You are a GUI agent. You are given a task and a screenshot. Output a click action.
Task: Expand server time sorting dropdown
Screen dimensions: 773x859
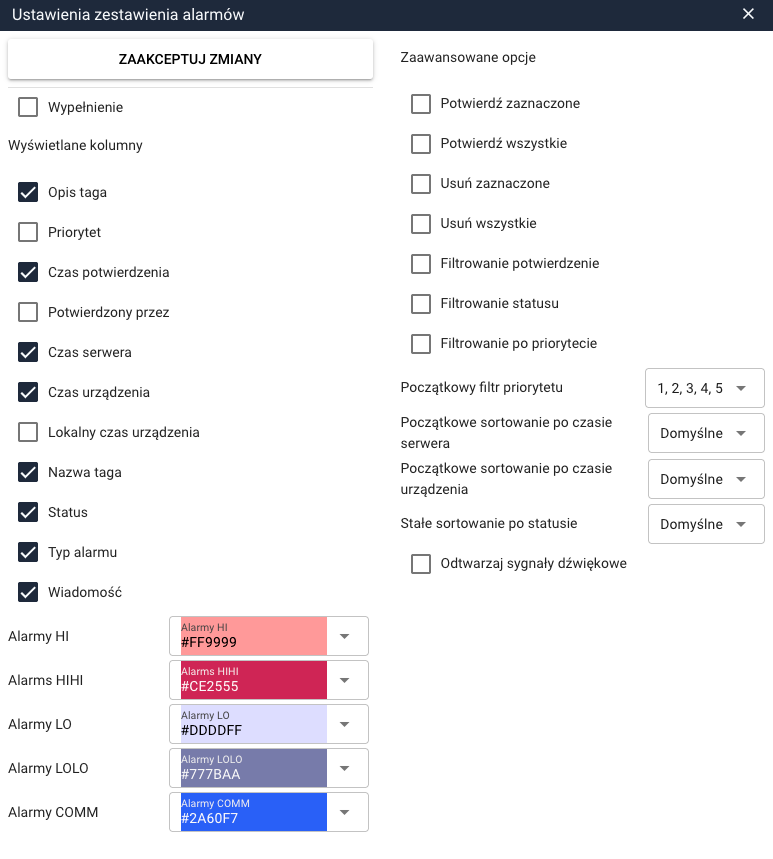point(706,433)
